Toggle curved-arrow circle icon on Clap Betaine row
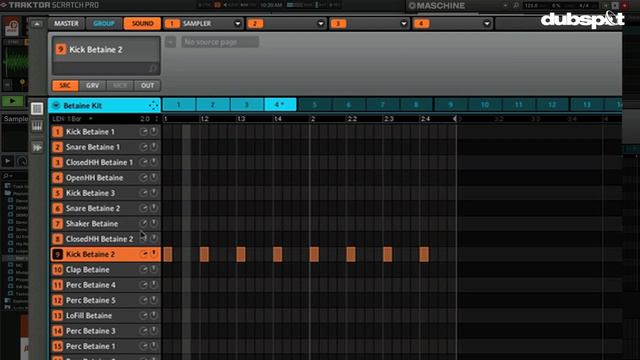The image size is (640, 360). 144,270
